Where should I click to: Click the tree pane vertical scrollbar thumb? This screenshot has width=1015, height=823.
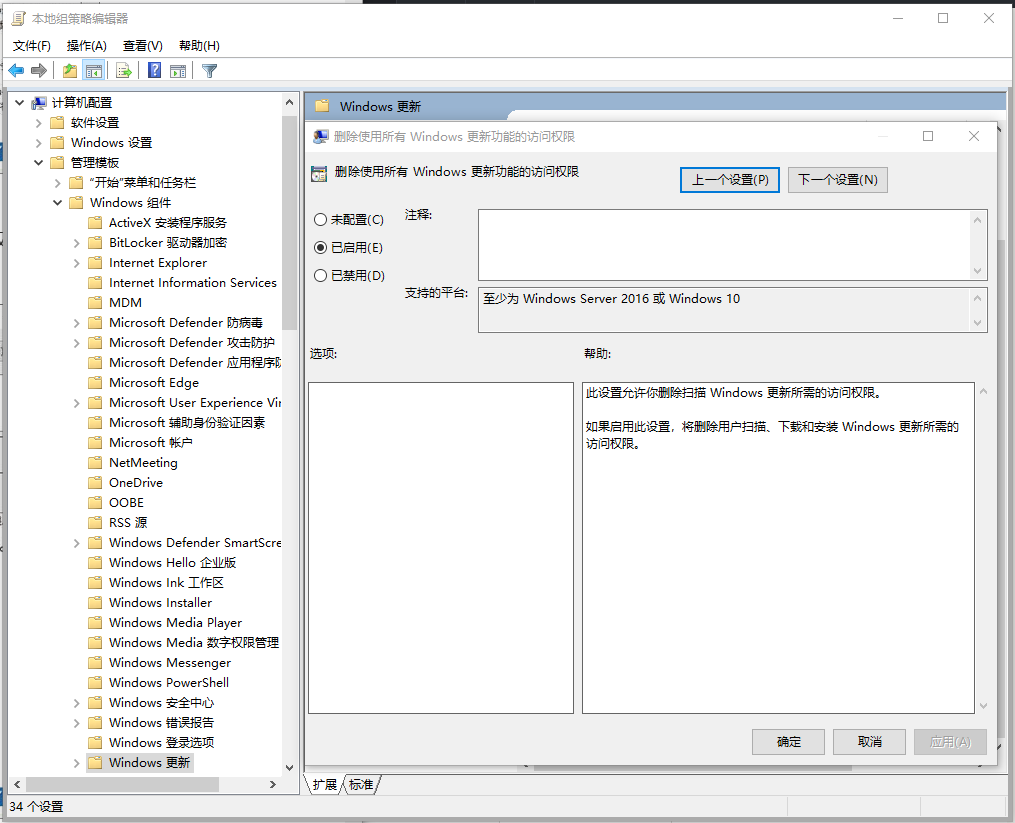[289, 223]
